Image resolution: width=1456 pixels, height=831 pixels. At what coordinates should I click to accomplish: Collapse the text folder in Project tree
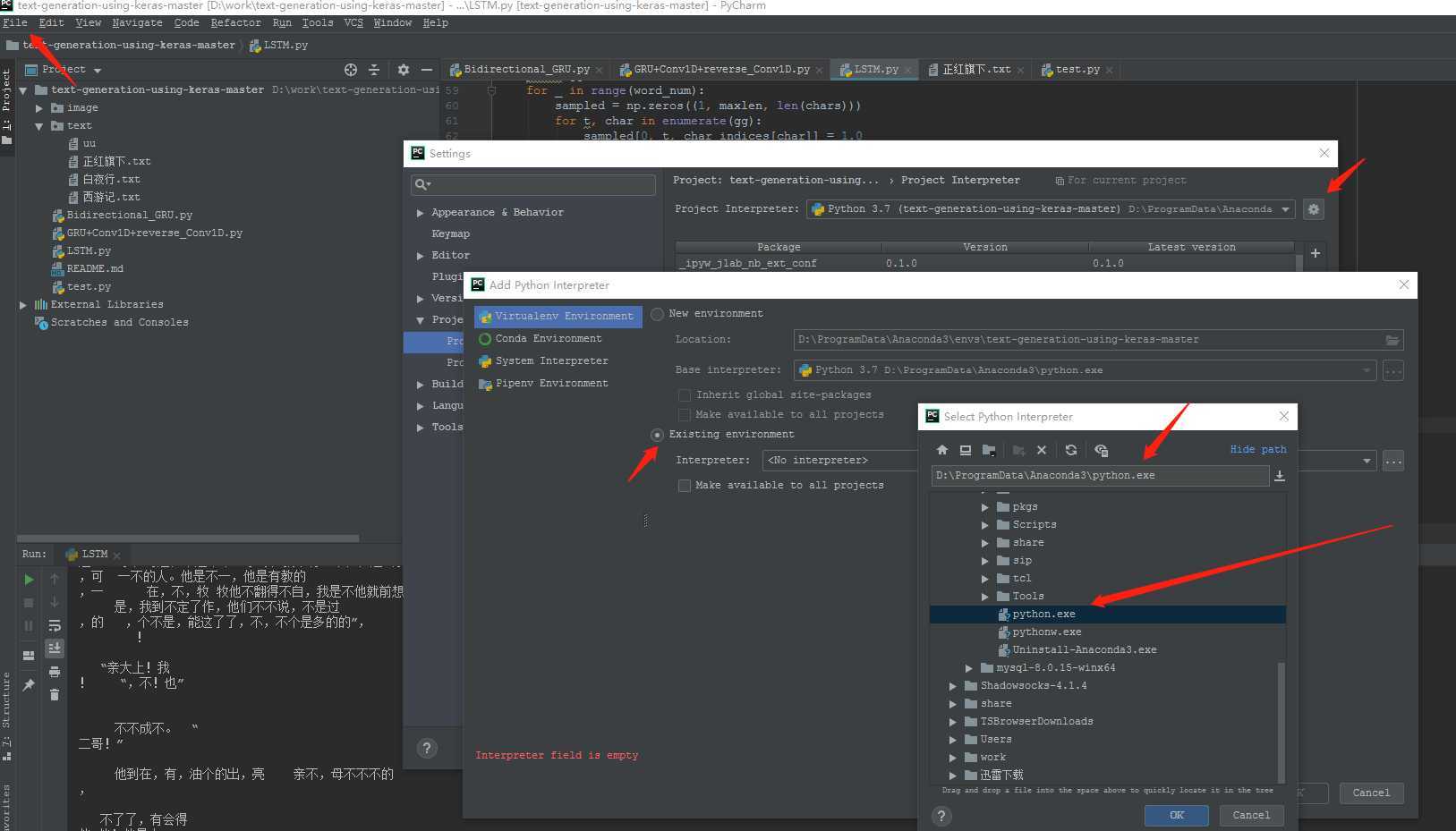pyautogui.click(x=39, y=126)
